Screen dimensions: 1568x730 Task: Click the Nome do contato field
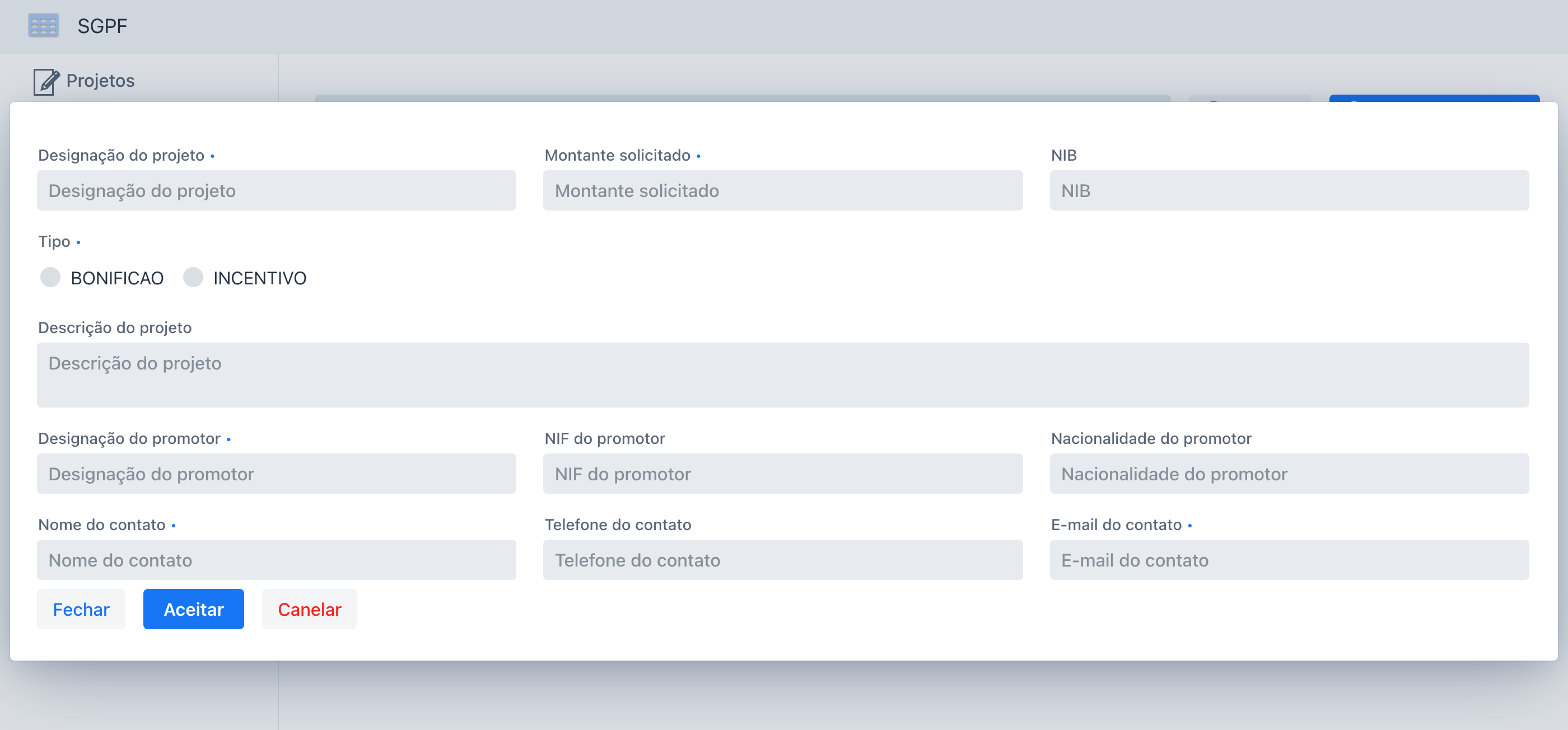point(276,560)
